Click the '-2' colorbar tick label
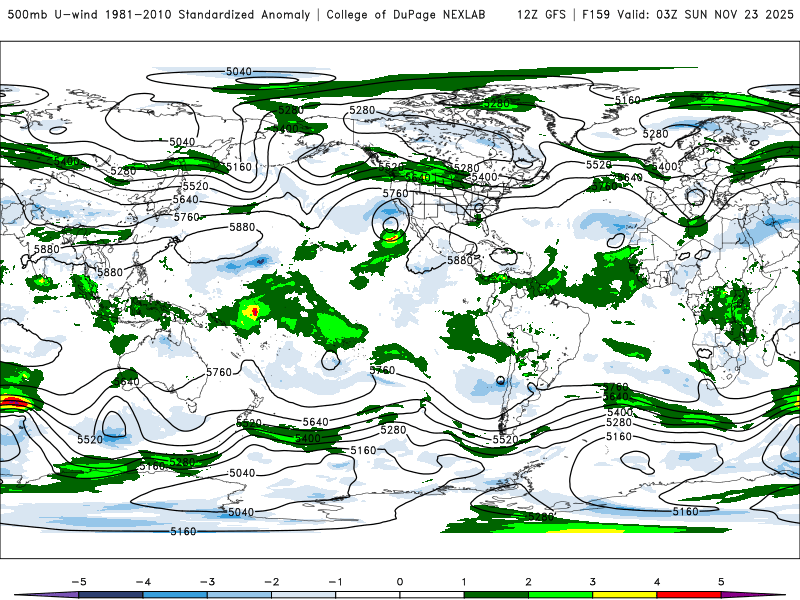800x600 pixels. point(271,582)
